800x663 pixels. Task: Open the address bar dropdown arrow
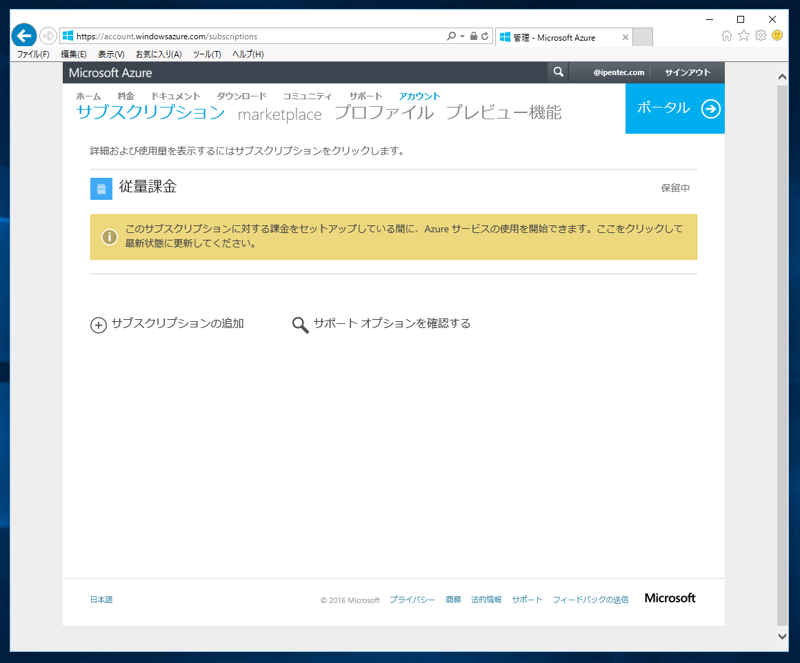(462, 36)
